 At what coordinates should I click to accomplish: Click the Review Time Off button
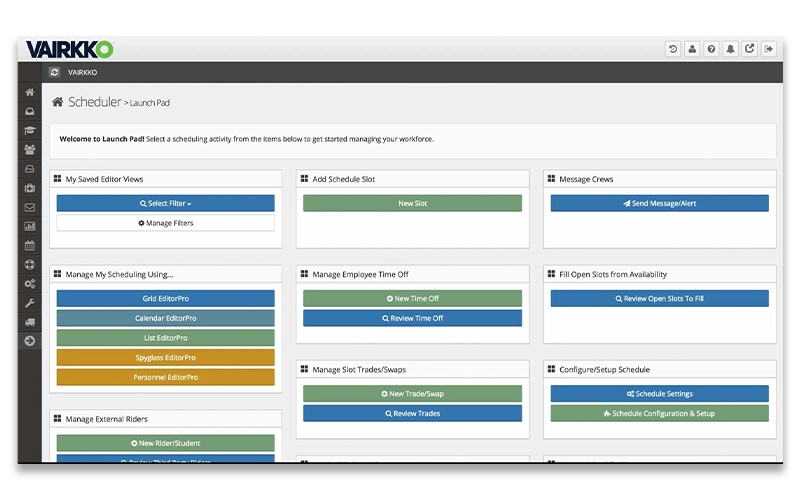412,318
